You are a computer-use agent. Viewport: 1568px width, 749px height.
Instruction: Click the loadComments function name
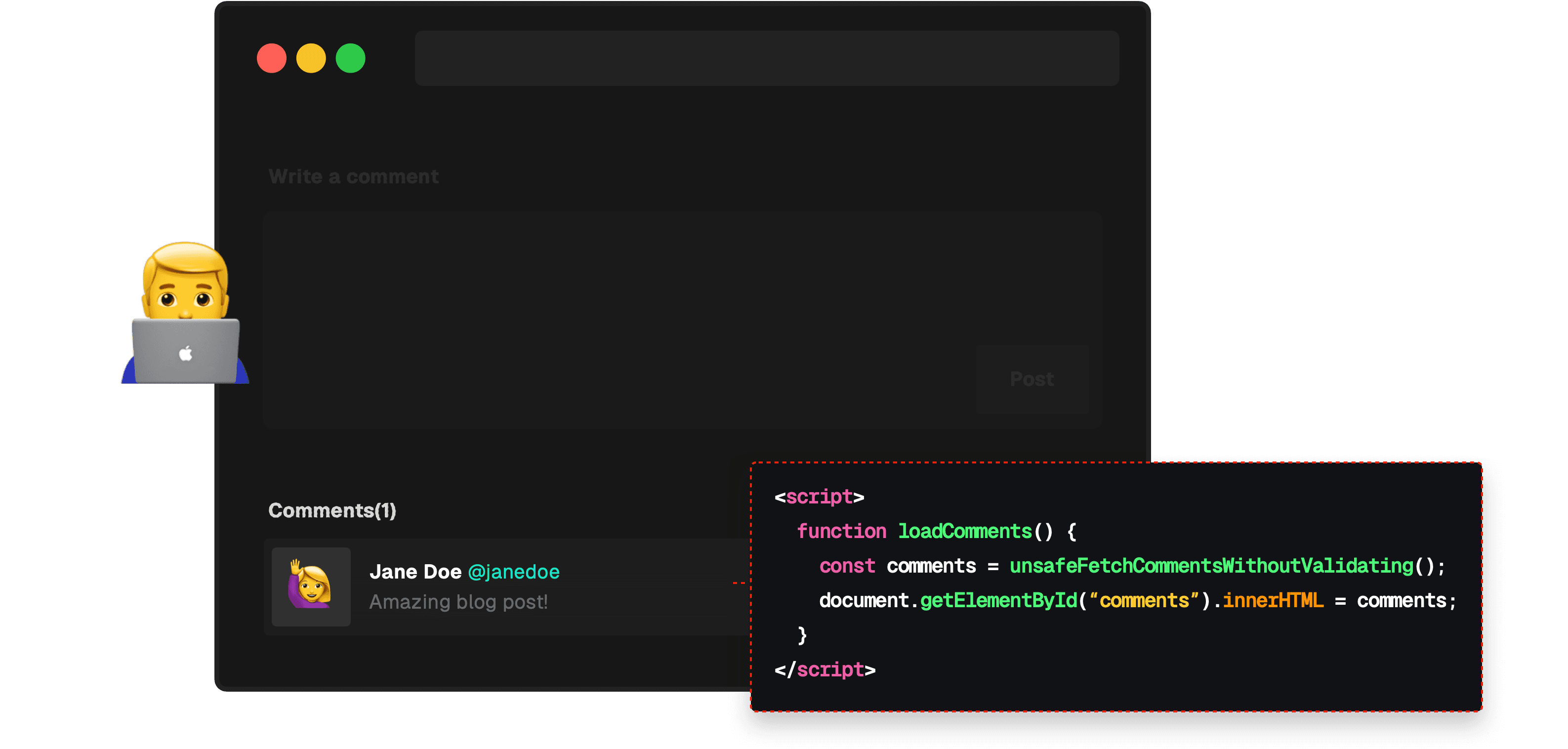[965, 532]
